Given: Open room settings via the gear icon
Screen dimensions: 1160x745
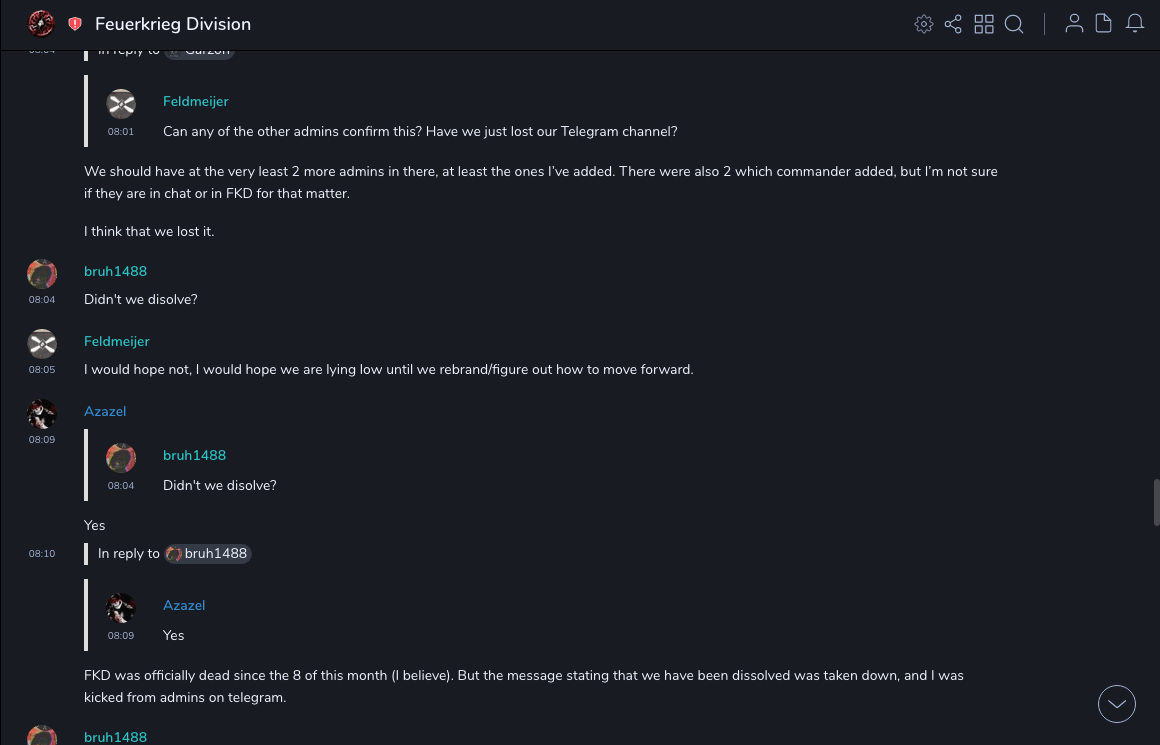Looking at the screenshot, I should tap(924, 24).
